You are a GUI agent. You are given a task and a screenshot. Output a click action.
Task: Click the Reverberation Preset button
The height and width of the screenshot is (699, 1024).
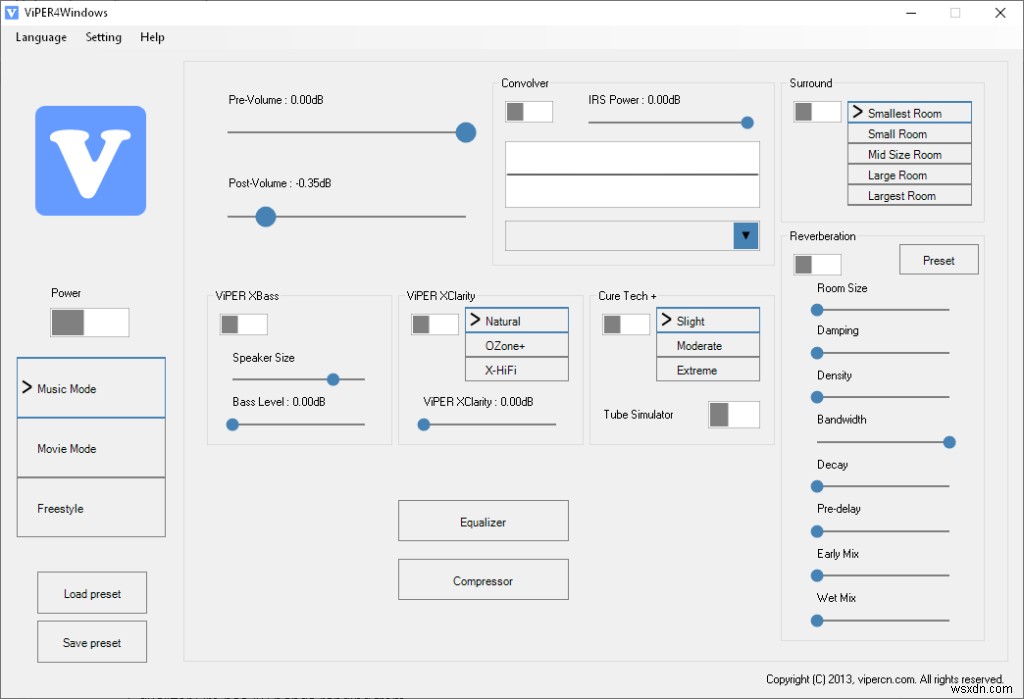tap(939, 260)
